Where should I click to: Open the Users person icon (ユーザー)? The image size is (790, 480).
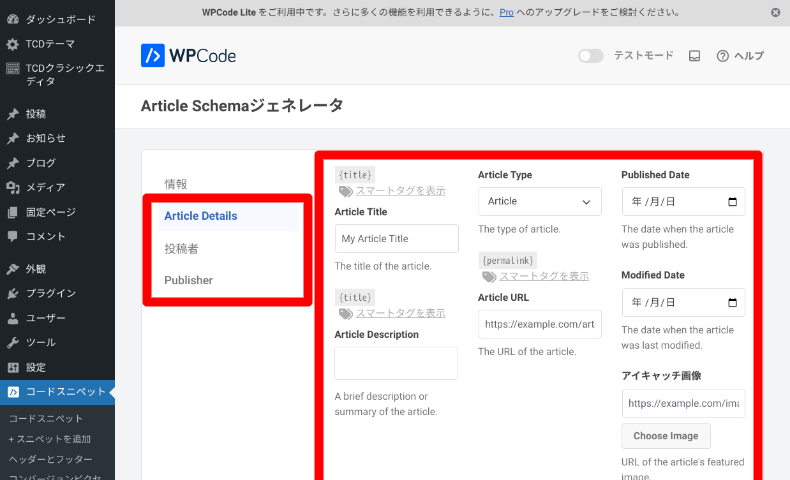(13, 318)
